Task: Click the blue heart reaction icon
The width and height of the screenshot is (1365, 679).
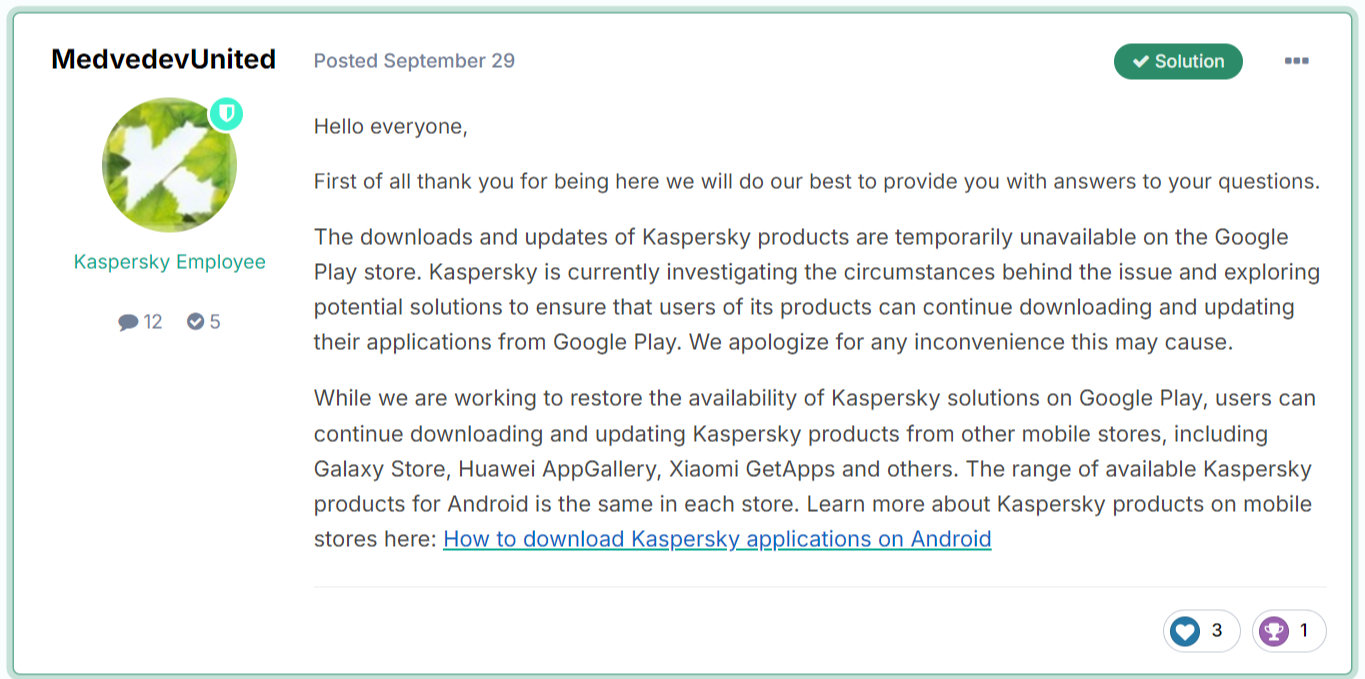Action: pyautogui.click(x=1185, y=631)
